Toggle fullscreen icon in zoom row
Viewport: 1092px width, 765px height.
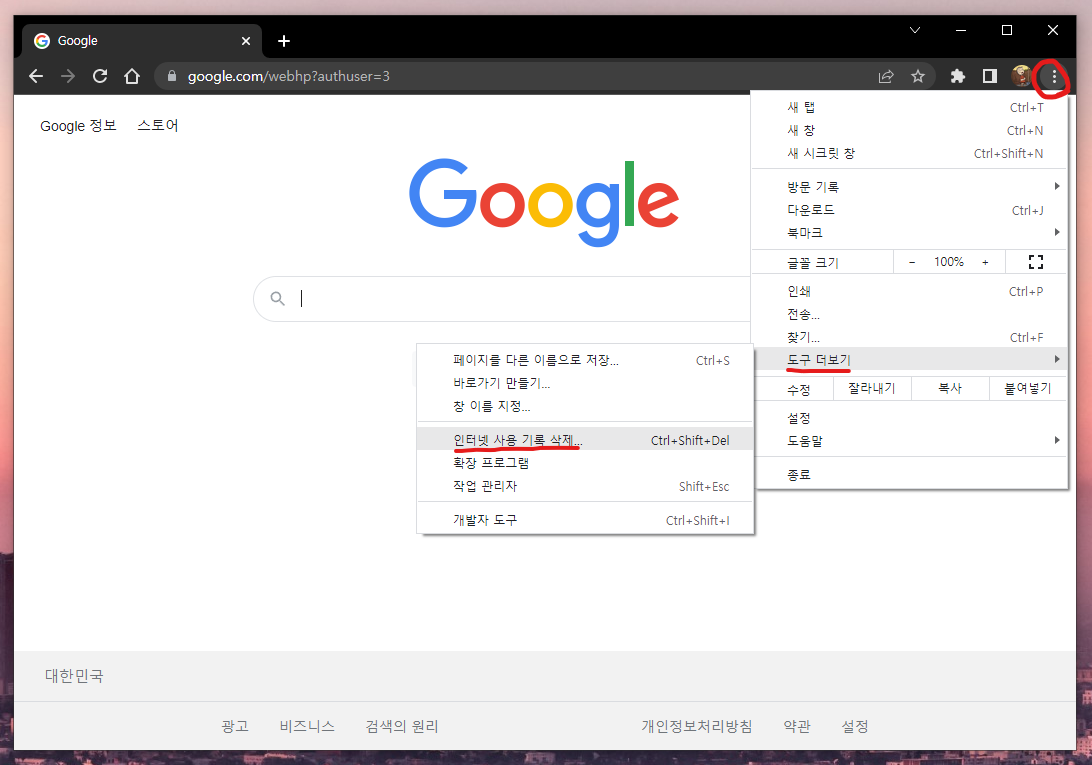(x=1036, y=262)
